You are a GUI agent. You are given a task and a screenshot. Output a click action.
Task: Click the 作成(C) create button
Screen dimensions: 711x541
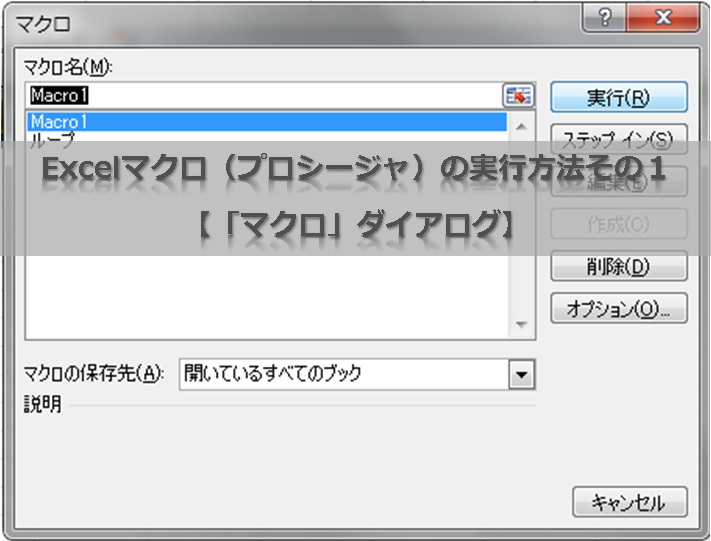(x=619, y=224)
